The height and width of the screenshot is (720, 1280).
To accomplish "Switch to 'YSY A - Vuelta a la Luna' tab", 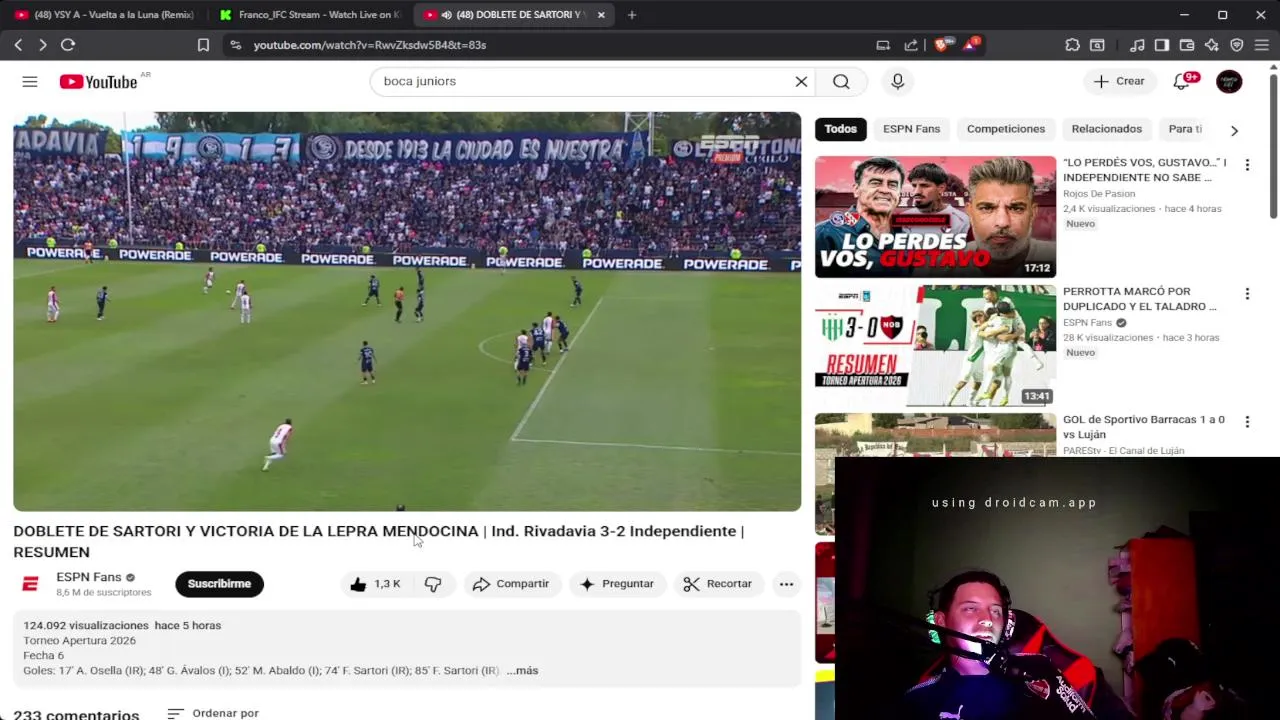I will click(104, 15).
